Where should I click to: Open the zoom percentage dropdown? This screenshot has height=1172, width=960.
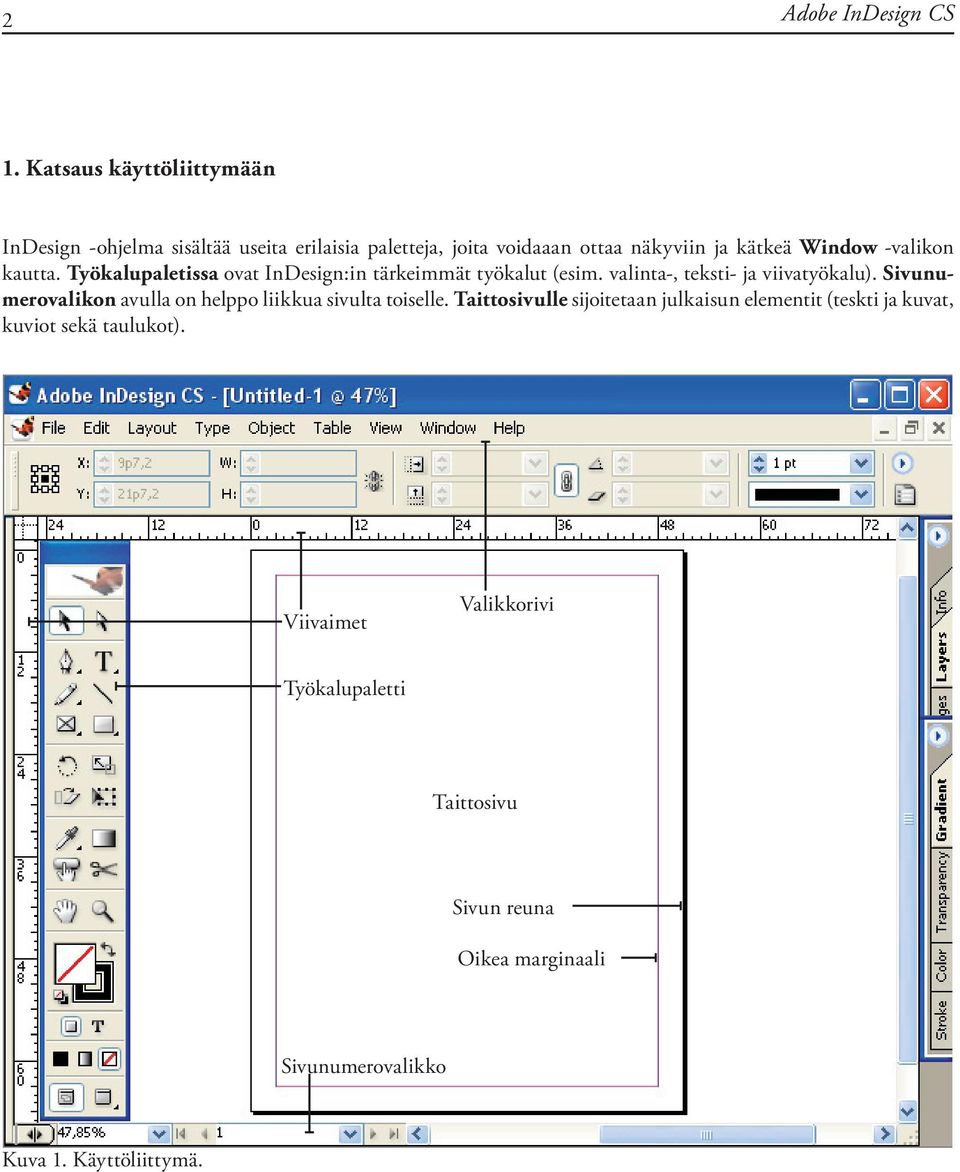[x=158, y=1134]
